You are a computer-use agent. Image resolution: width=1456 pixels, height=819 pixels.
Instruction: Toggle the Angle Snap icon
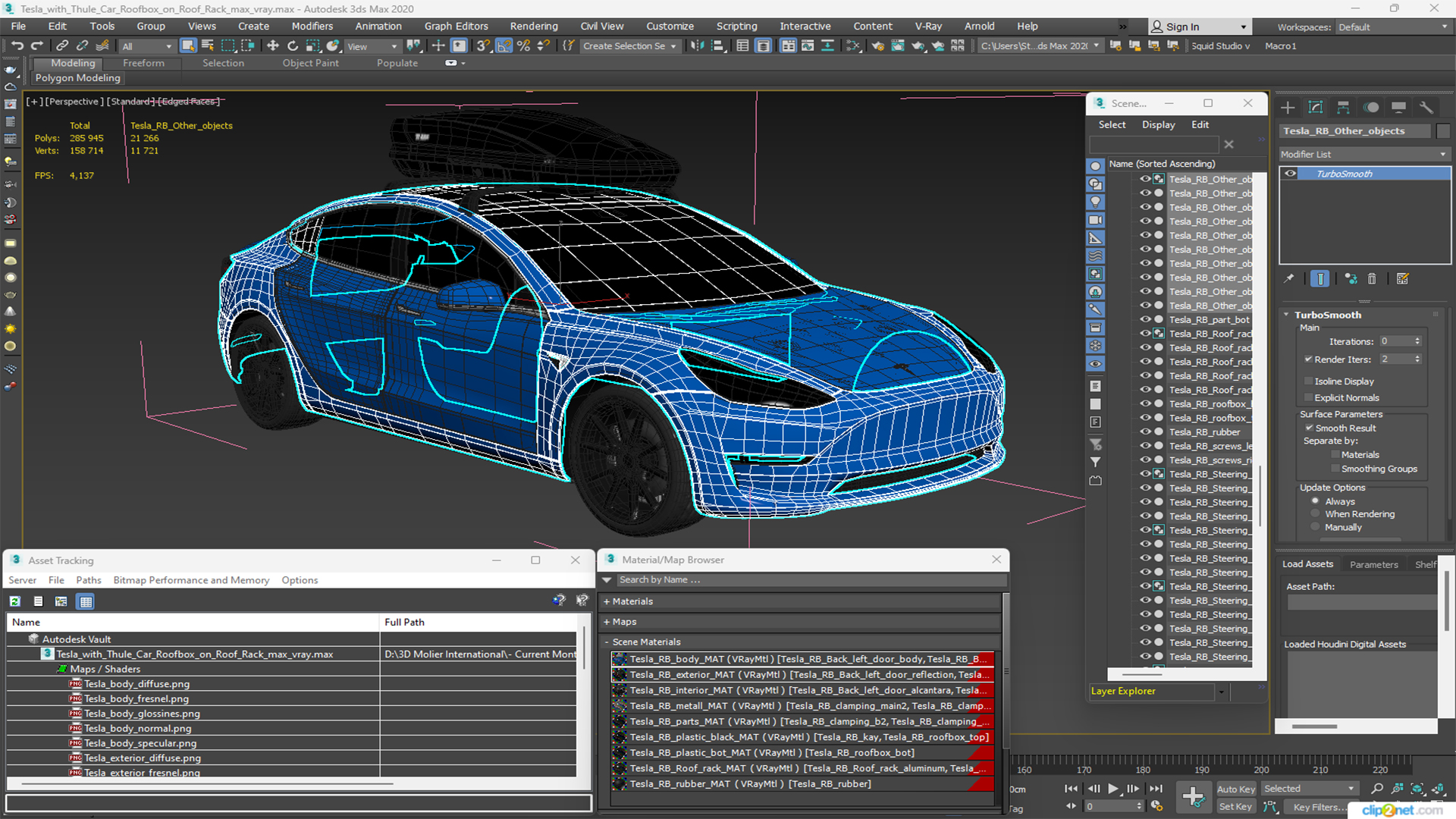[x=504, y=45]
